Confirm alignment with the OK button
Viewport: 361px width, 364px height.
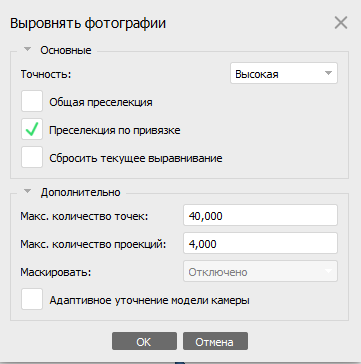click(x=144, y=341)
